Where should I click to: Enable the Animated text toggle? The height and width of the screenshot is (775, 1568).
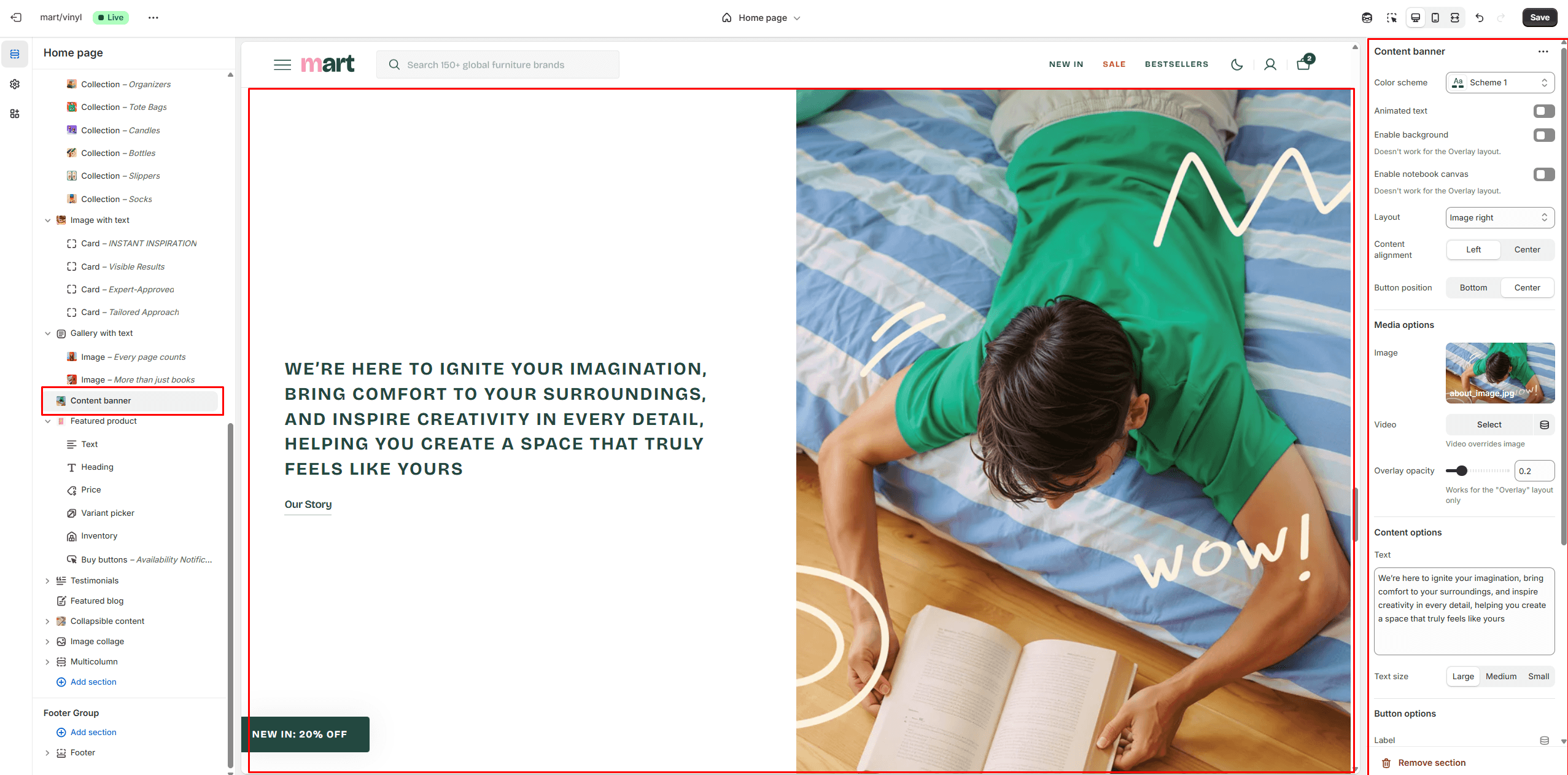(1543, 111)
